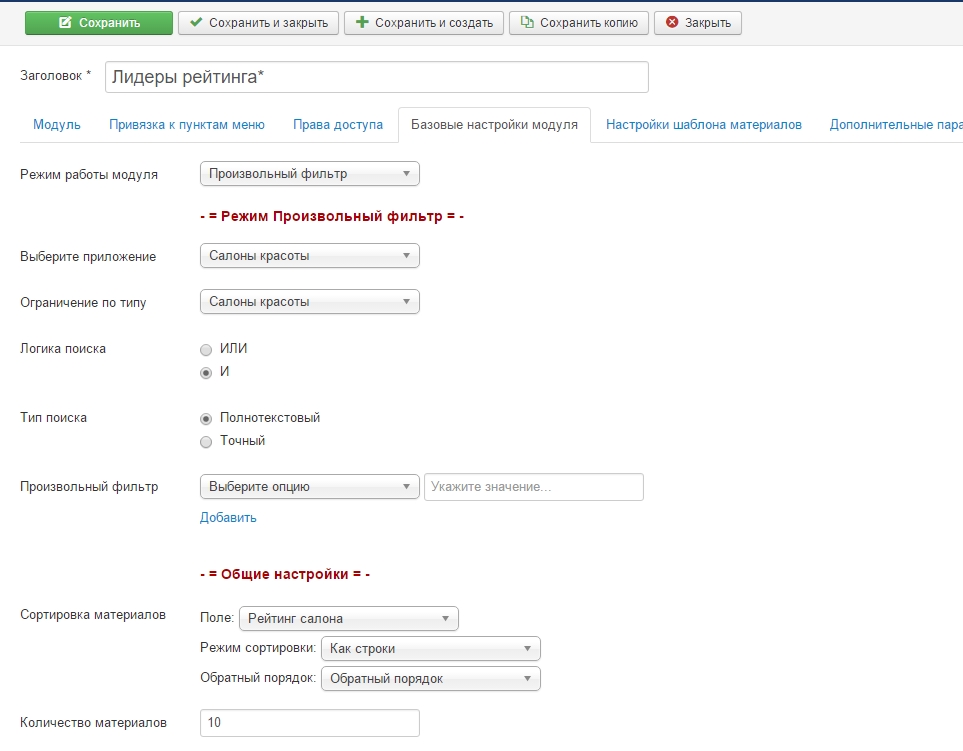Image resolution: width=963 pixels, height=751 pixels.
Task: Click Сохранить копию copy button
Action: point(579,23)
